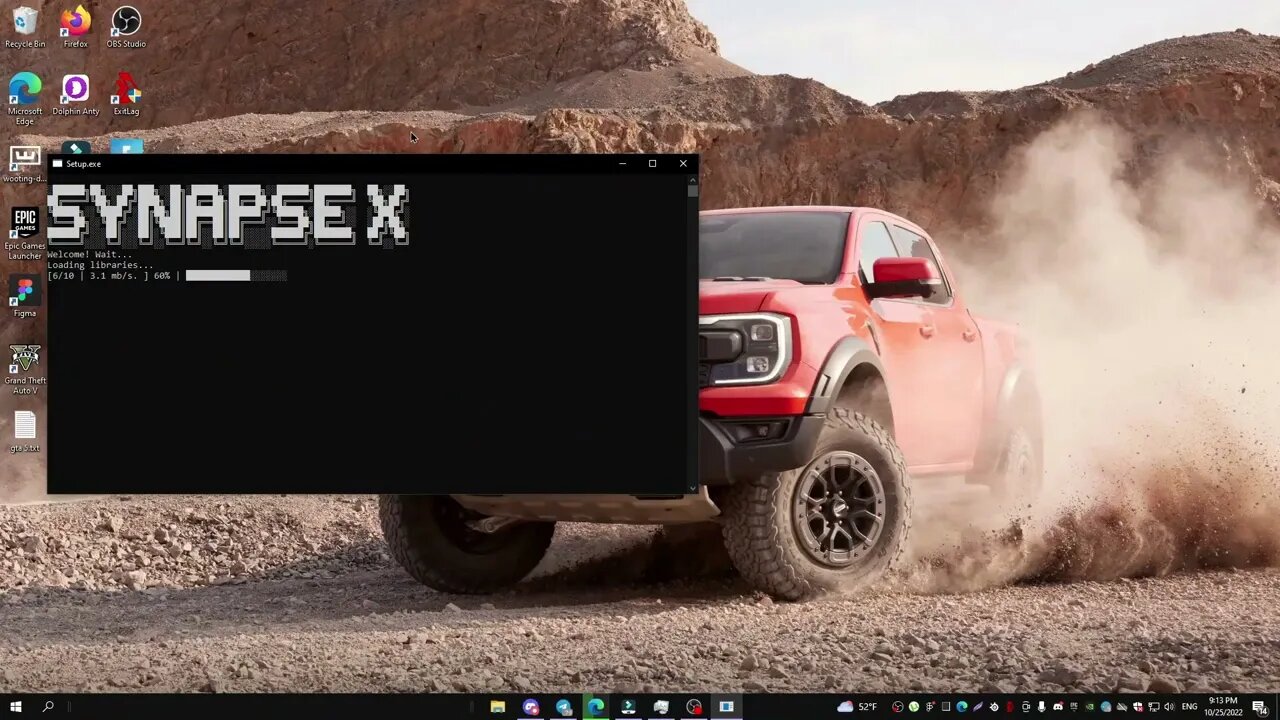Image resolution: width=1280 pixels, height=720 pixels.
Task: Click the "Welcome! Wait..." line
Action: [90, 255]
